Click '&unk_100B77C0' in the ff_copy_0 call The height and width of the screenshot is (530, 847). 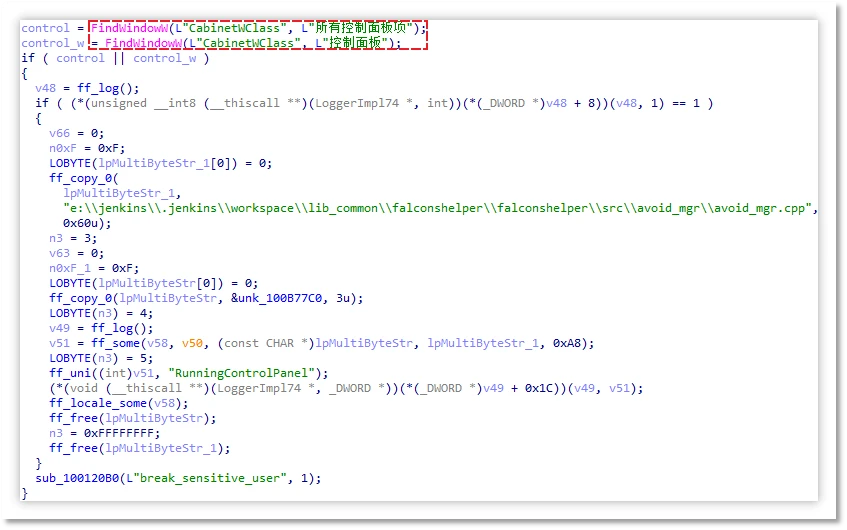pos(276,298)
